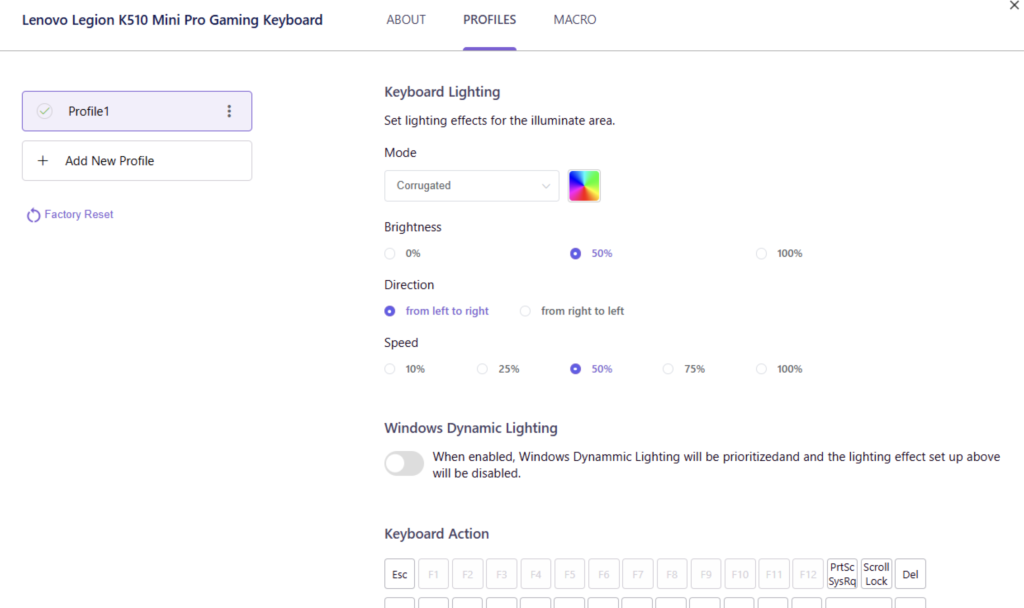The image size is (1024, 608).
Task: Select the F11 key in Keyboard Action
Action: pos(773,574)
